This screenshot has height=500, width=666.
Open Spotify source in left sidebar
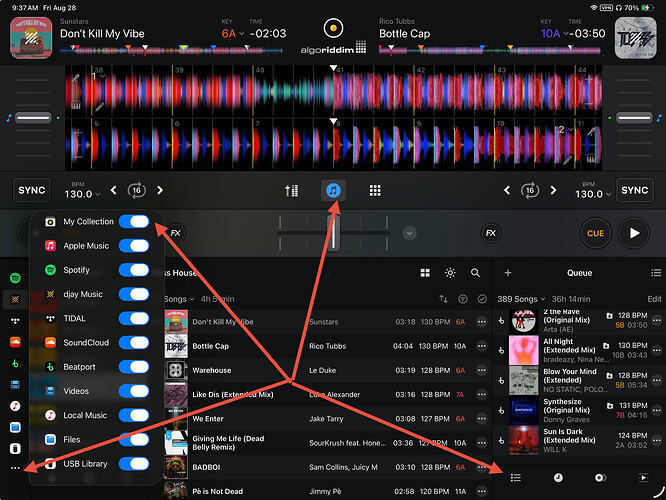15,278
